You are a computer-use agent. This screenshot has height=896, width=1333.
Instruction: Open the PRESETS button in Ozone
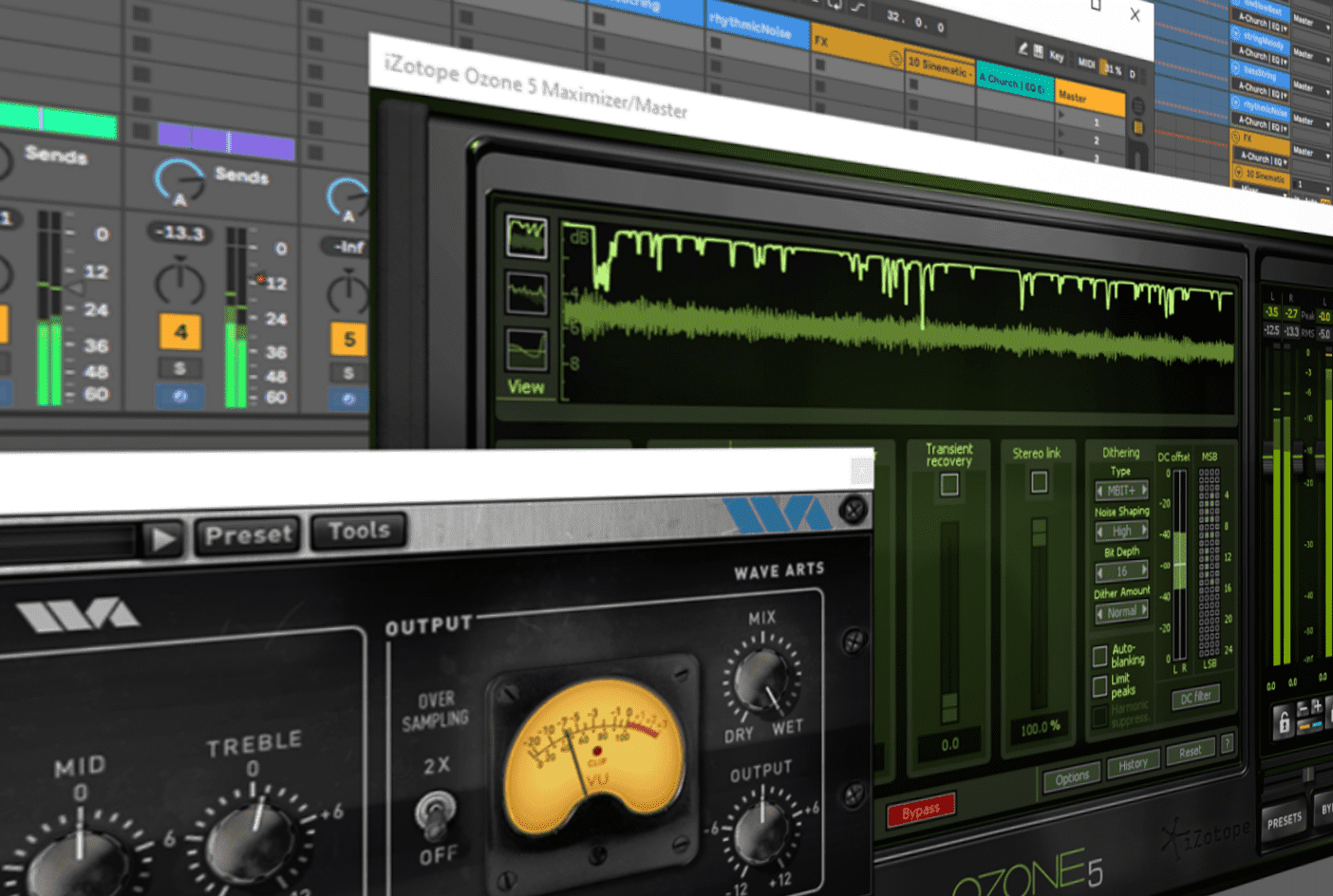(1284, 821)
